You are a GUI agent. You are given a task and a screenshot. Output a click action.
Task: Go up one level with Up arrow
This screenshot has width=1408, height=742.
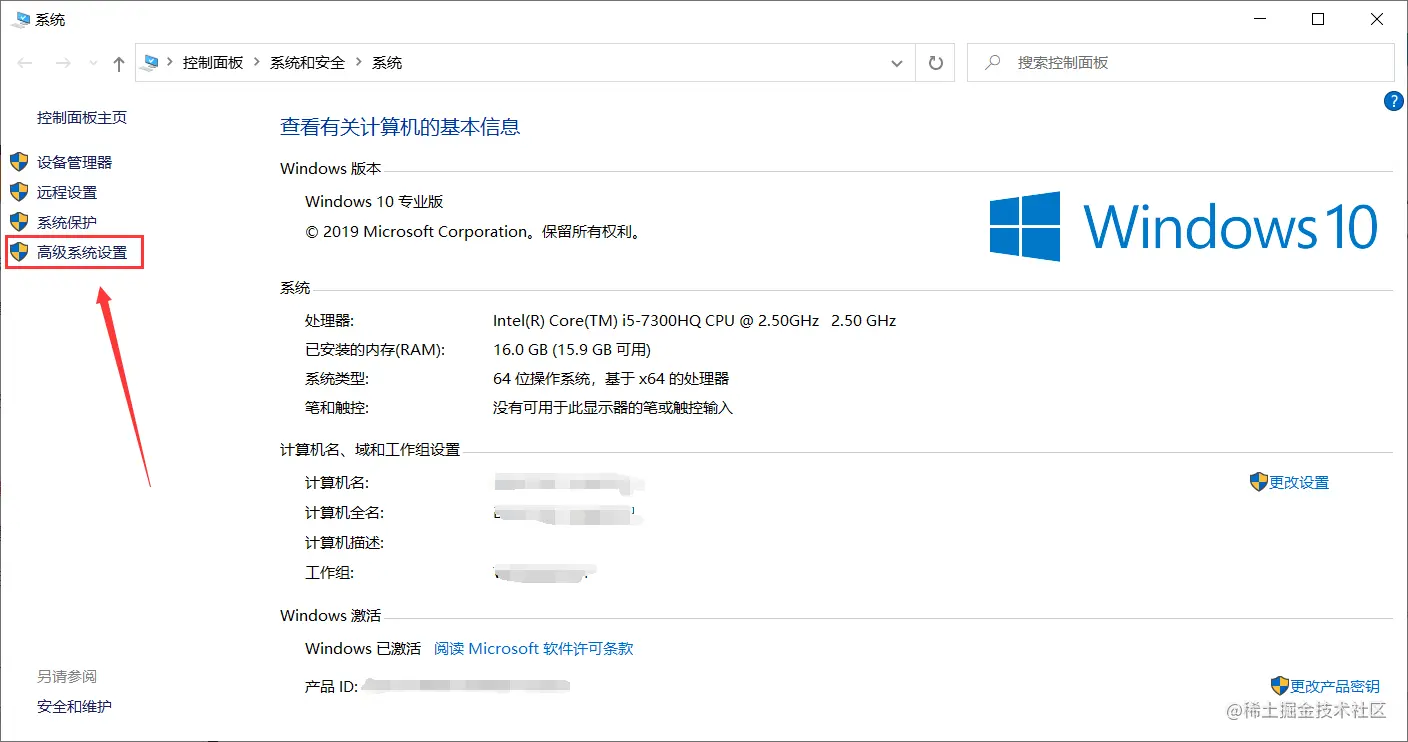click(x=119, y=63)
